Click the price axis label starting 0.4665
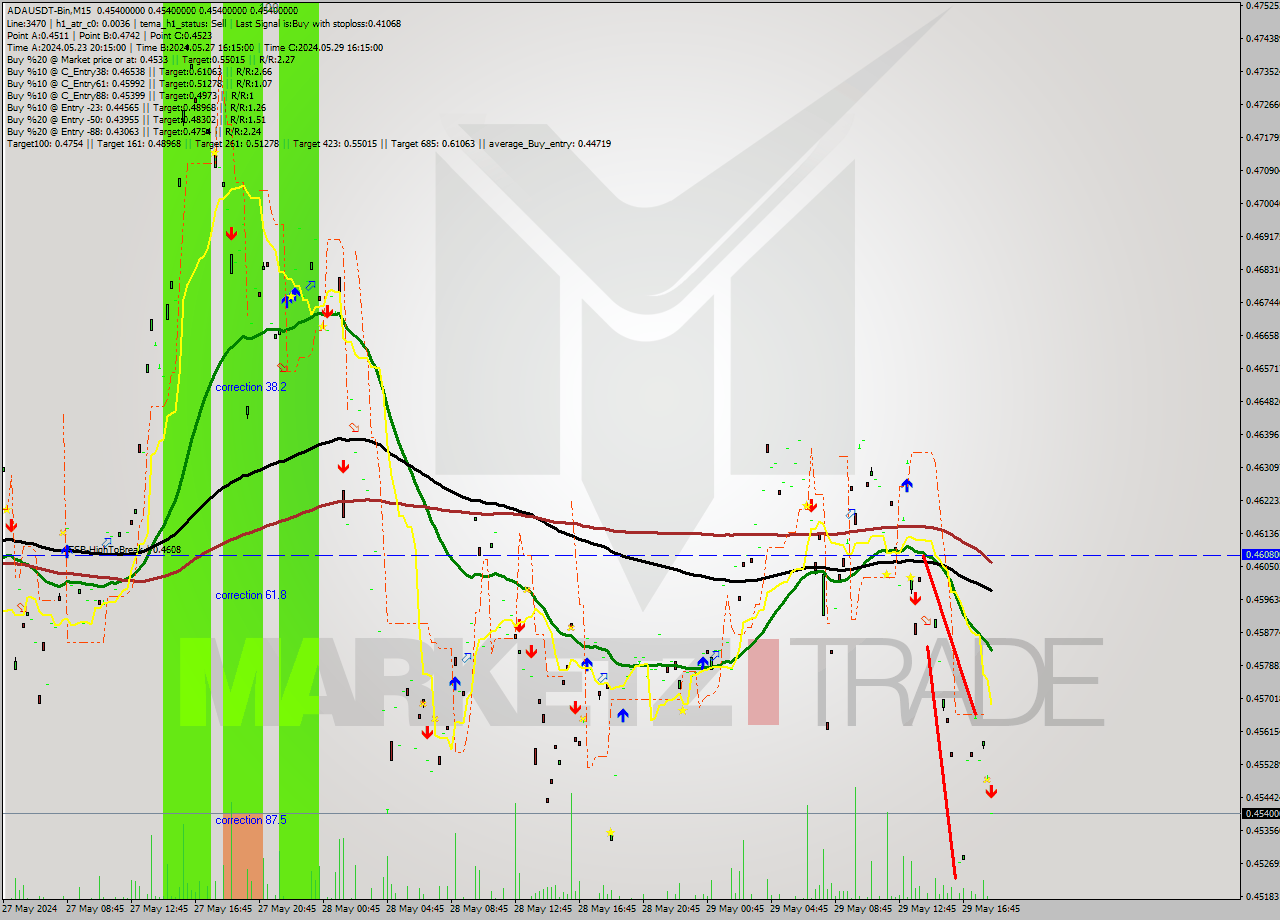Viewport: 1280px width, 920px height. 1261,335
